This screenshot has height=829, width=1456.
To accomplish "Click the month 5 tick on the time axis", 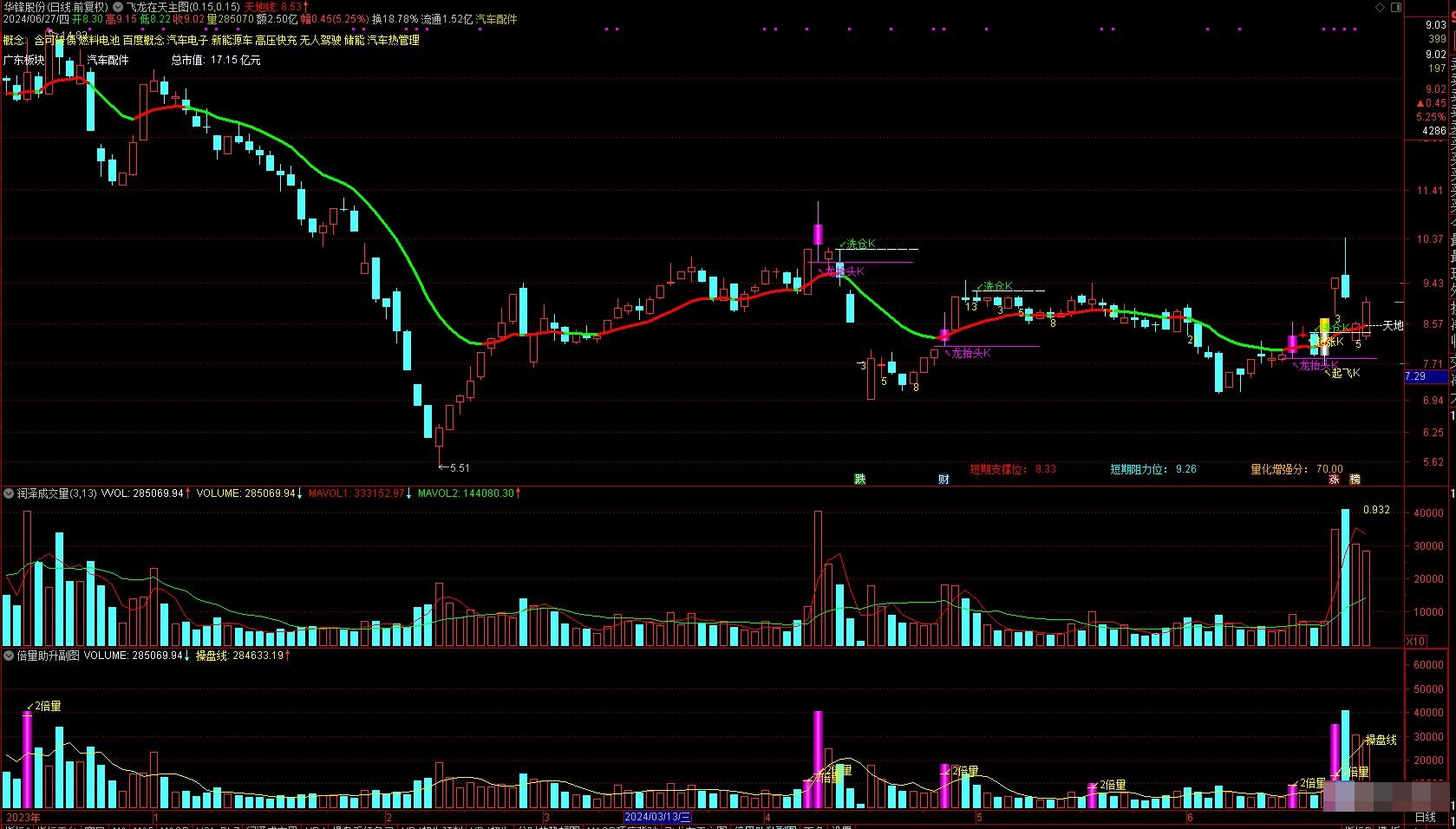I will point(979,817).
